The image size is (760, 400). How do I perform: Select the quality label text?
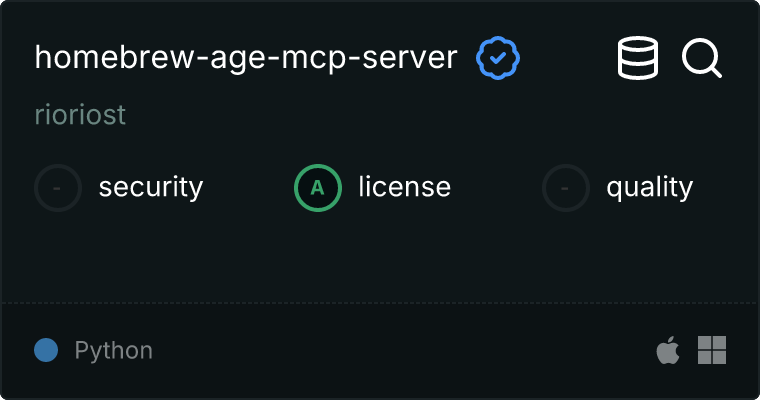(649, 187)
